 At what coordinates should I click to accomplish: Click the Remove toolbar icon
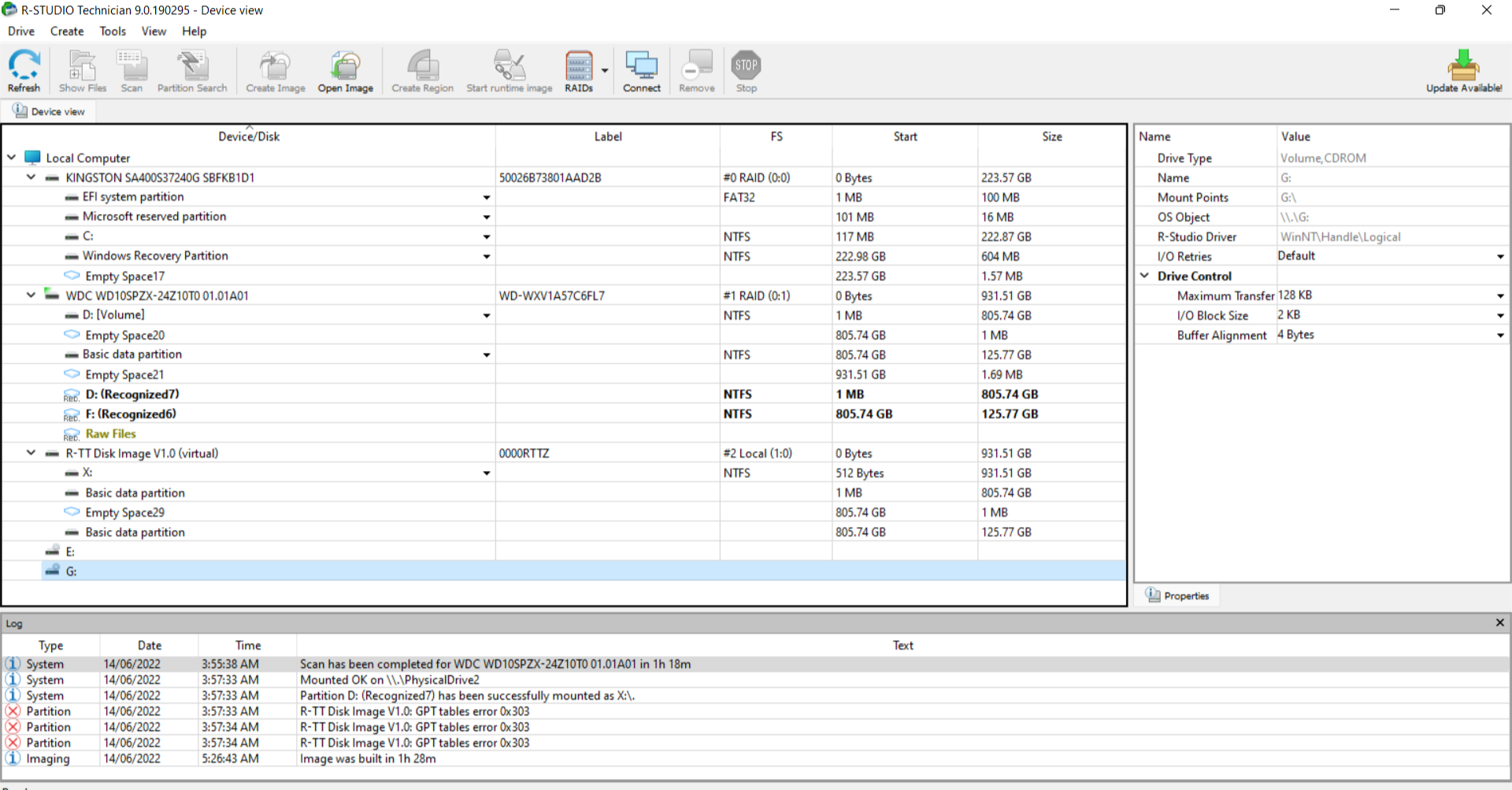point(697,71)
